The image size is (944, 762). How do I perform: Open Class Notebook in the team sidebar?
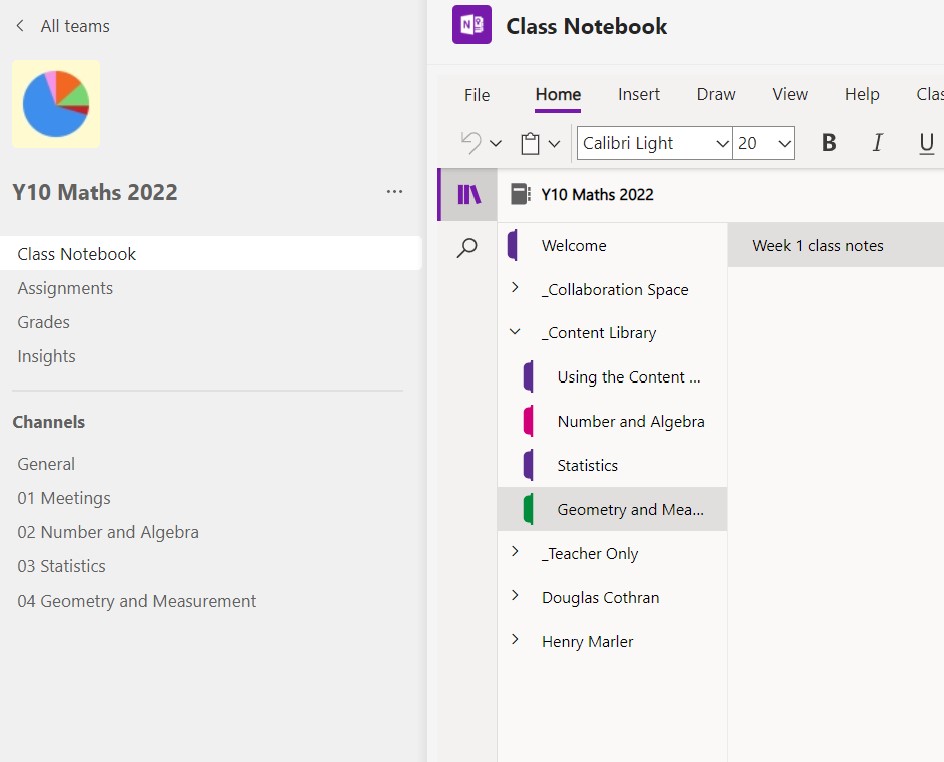pos(211,253)
